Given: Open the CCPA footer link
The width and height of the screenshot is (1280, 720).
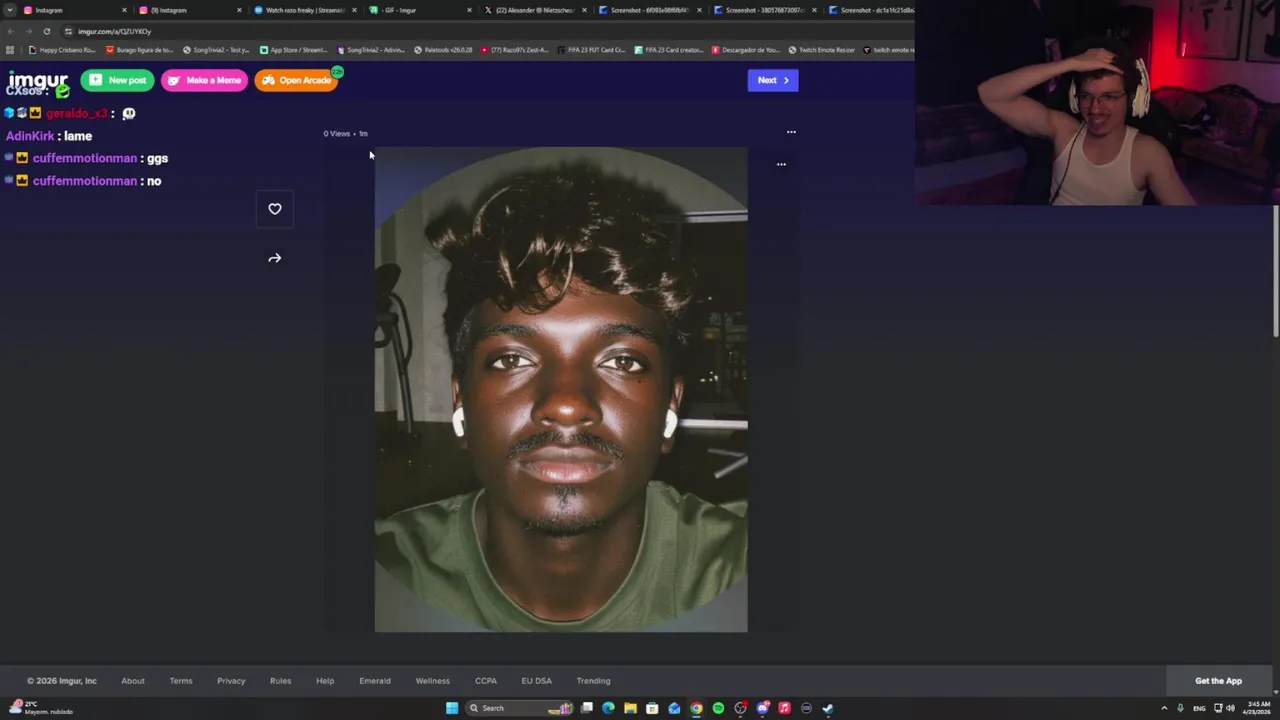Looking at the screenshot, I should [x=486, y=681].
